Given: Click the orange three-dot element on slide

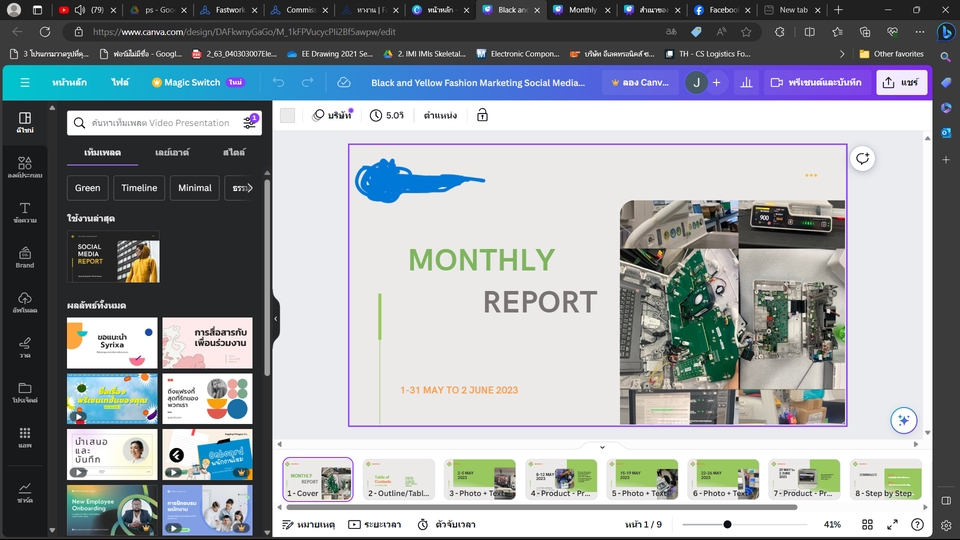Looking at the screenshot, I should [811, 175].
